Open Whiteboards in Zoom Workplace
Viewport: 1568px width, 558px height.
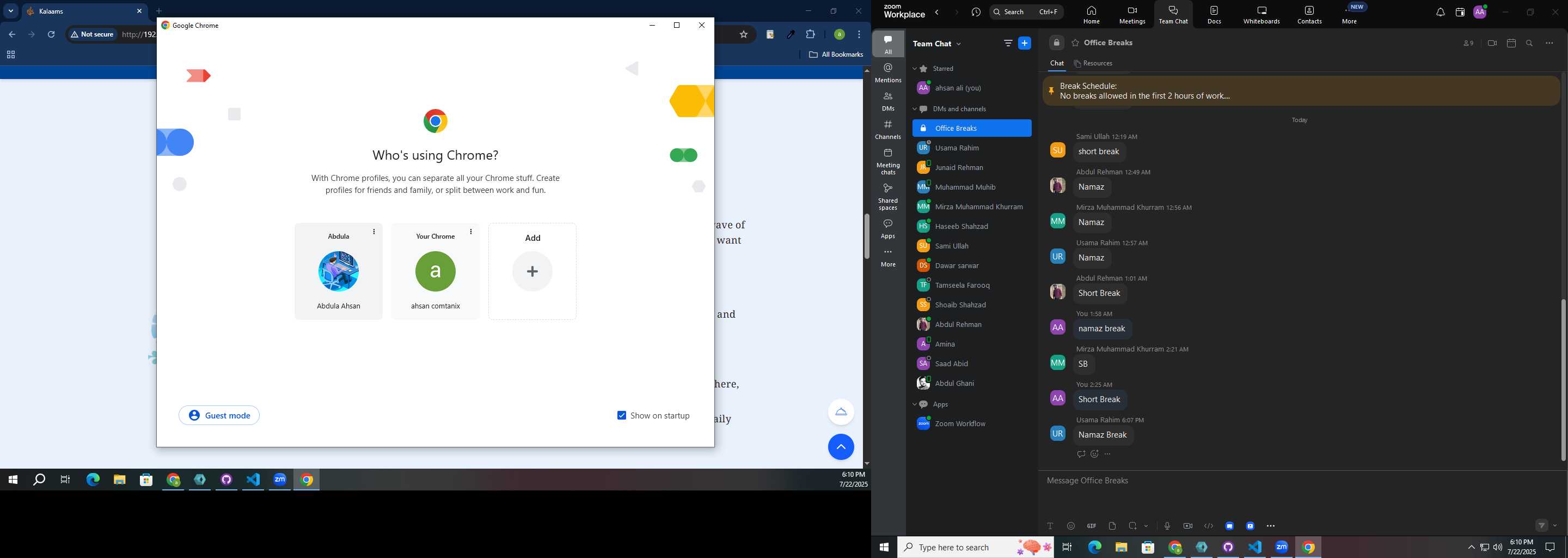(1261, 15)
